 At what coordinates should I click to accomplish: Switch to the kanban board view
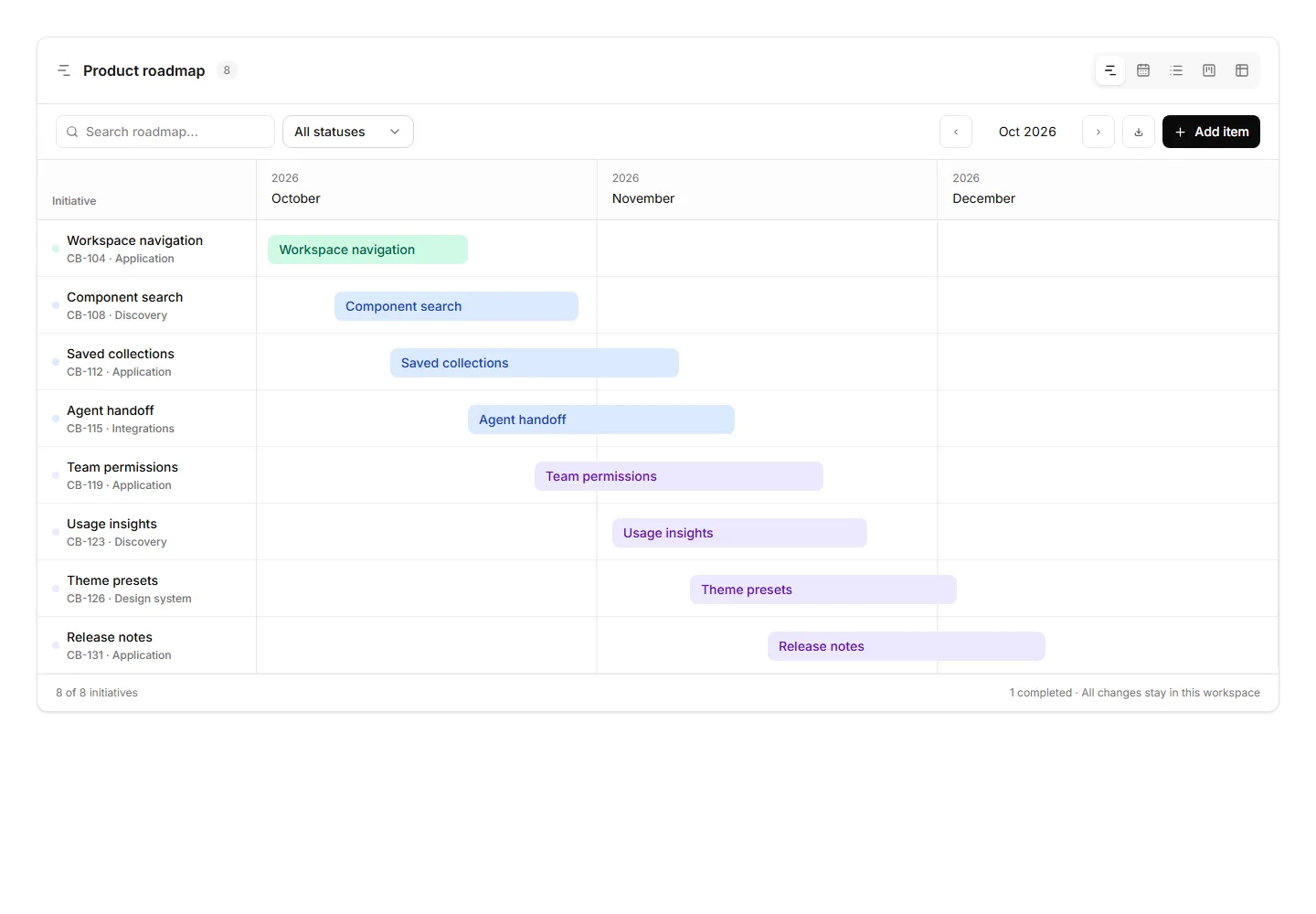point(1209,70)
